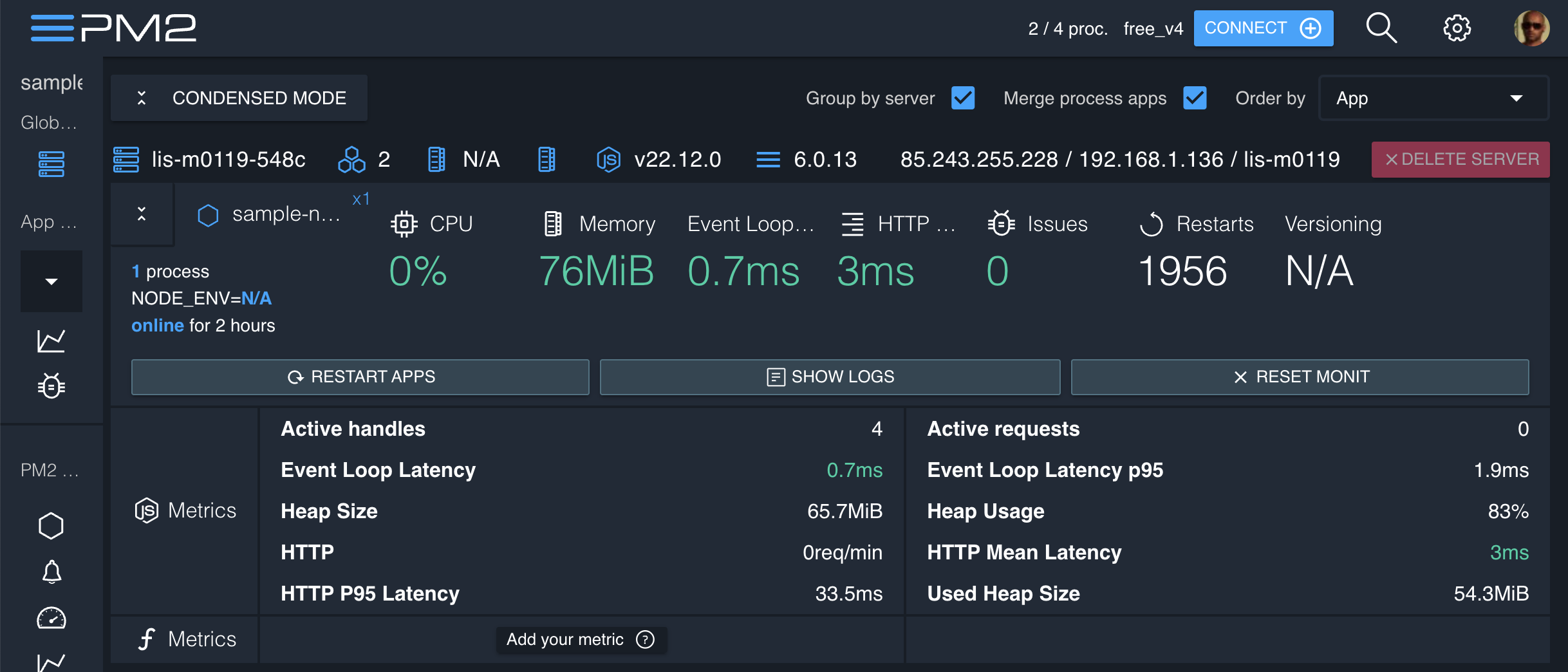Image resolution: width=1568 pixels, height=672 pixels.
Task: Click the Memory icon in app stats
Action: (553, 224)
